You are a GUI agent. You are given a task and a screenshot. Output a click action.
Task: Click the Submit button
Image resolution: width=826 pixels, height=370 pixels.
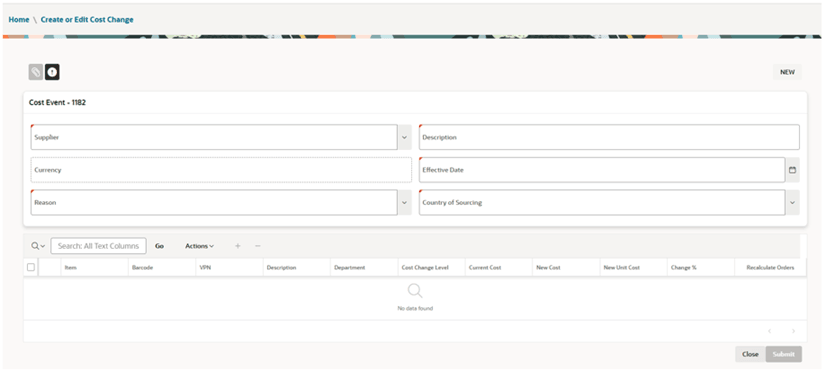point(784,354)
